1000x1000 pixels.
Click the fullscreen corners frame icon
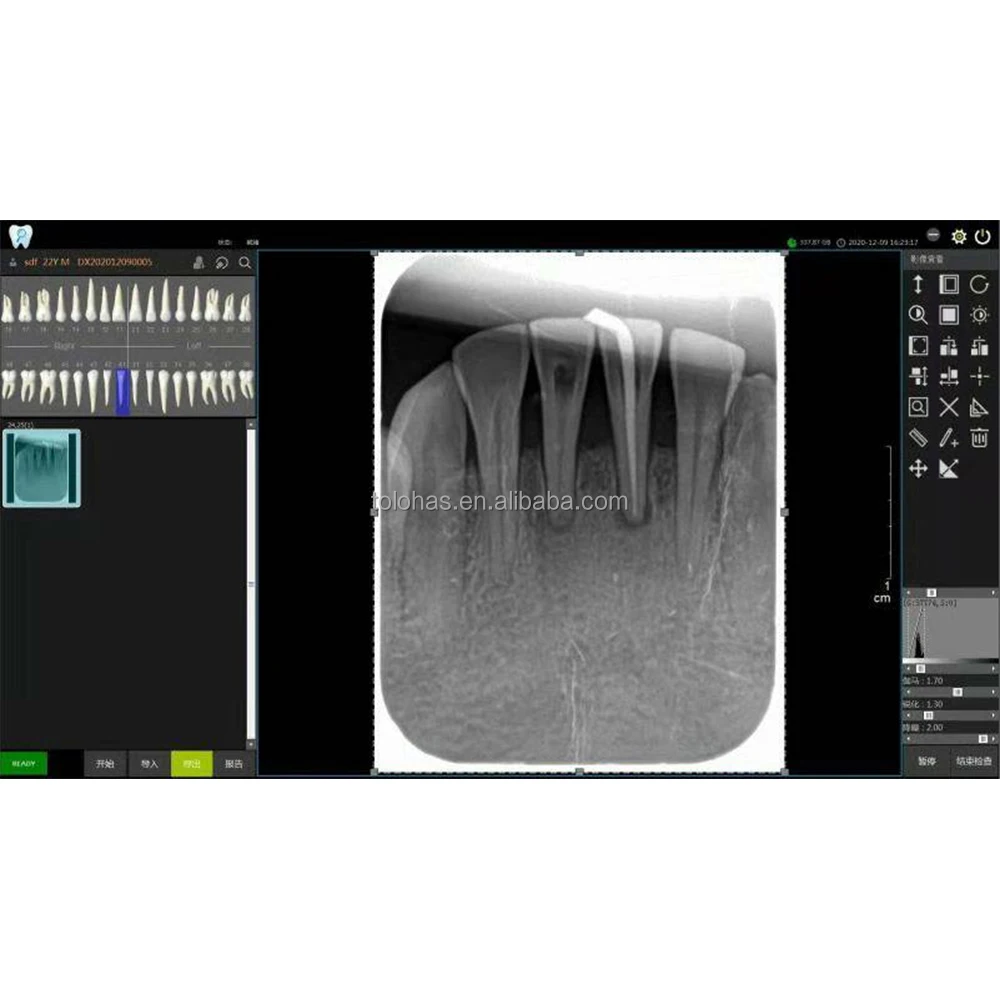coord(918,346)
